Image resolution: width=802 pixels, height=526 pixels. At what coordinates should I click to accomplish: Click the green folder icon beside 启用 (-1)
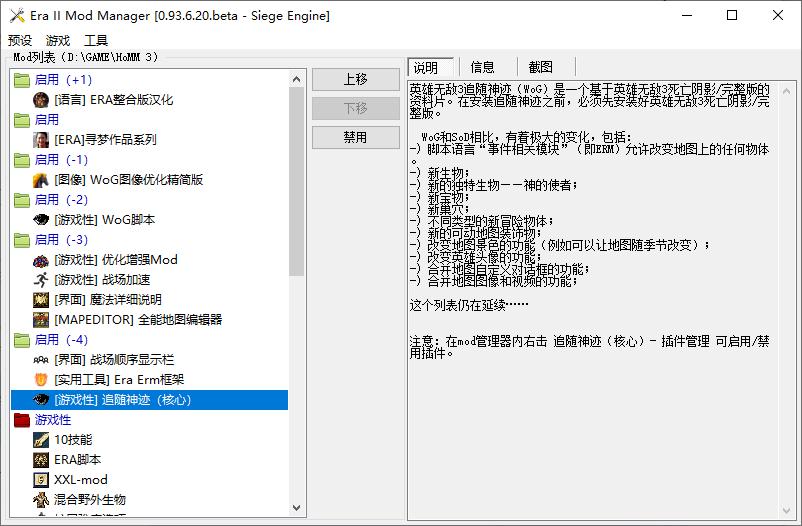tap(21, 160)
